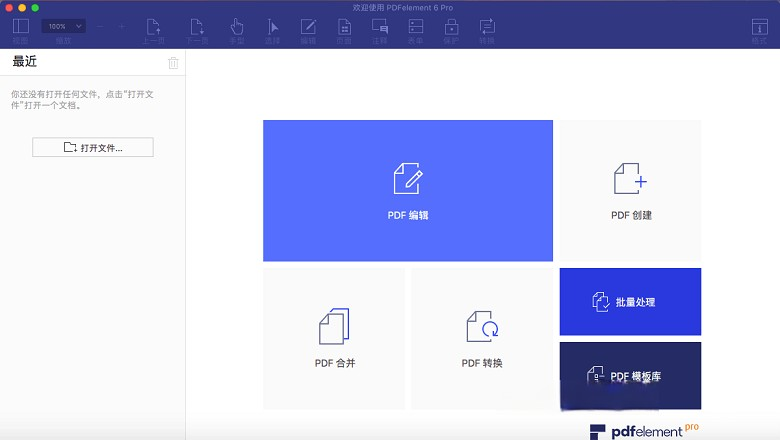This screenshot has height=440, width=780.
Task: Open the PDF 合并 tile
Action: tap(334, 339)
